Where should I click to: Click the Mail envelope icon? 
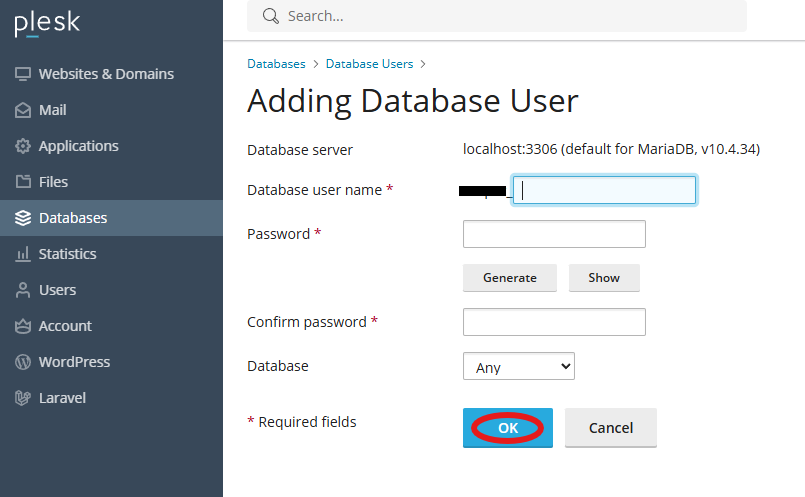(x=23, y=110)
